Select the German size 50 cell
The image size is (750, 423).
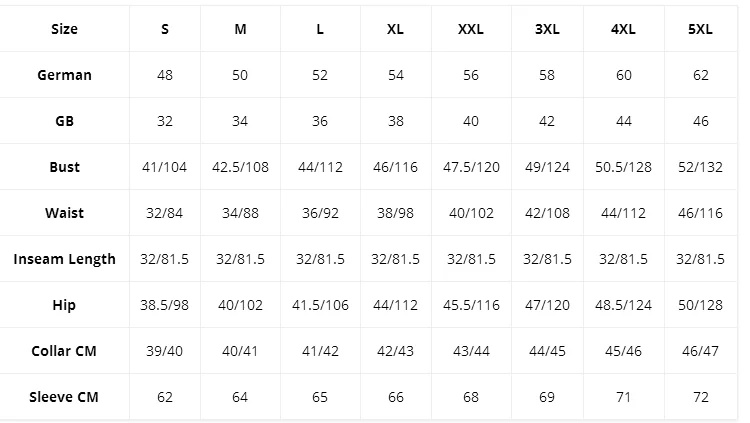coord(240,75)
